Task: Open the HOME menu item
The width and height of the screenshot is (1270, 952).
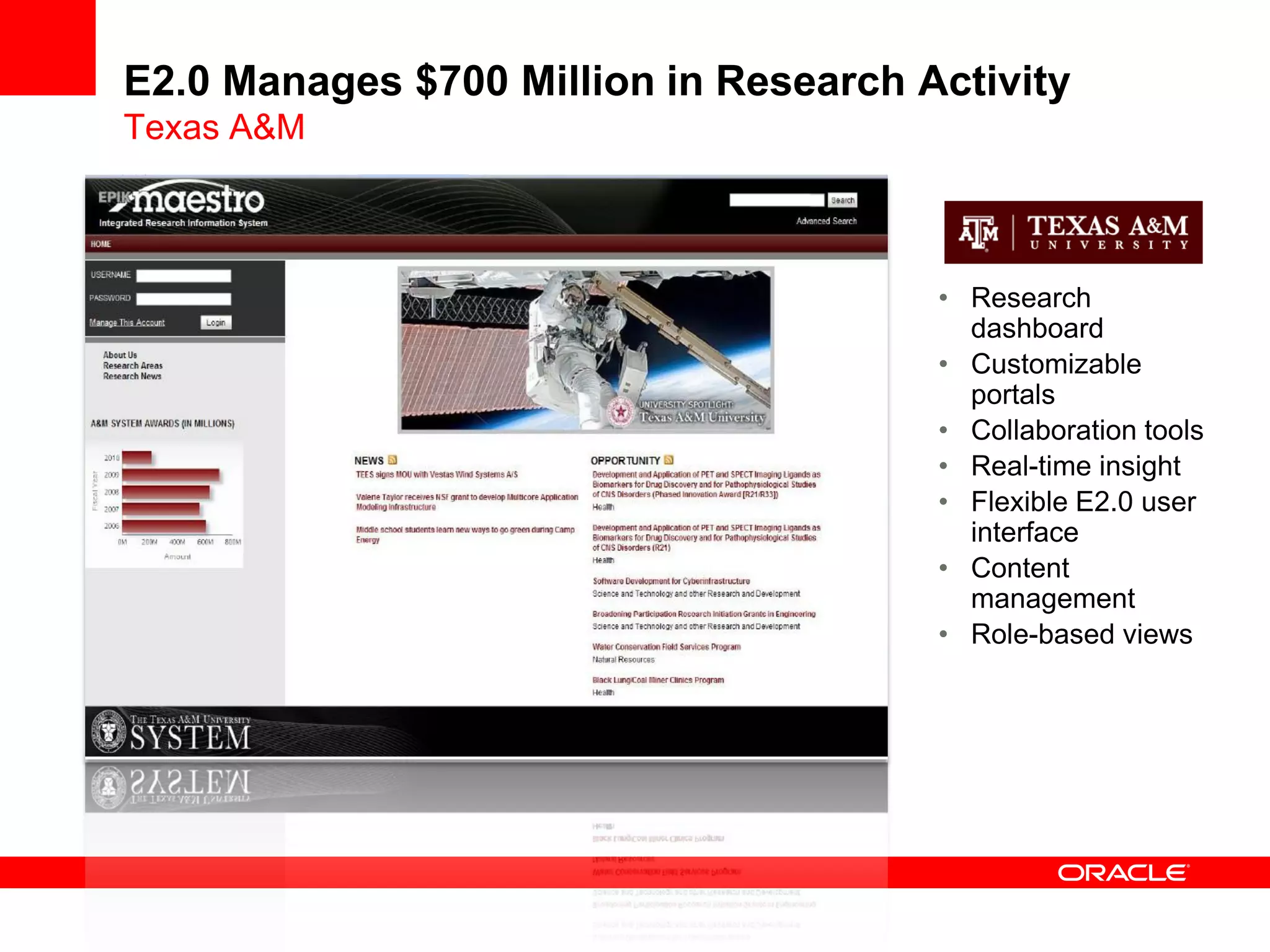Action: pyautogui.click(x=101, y=244)
